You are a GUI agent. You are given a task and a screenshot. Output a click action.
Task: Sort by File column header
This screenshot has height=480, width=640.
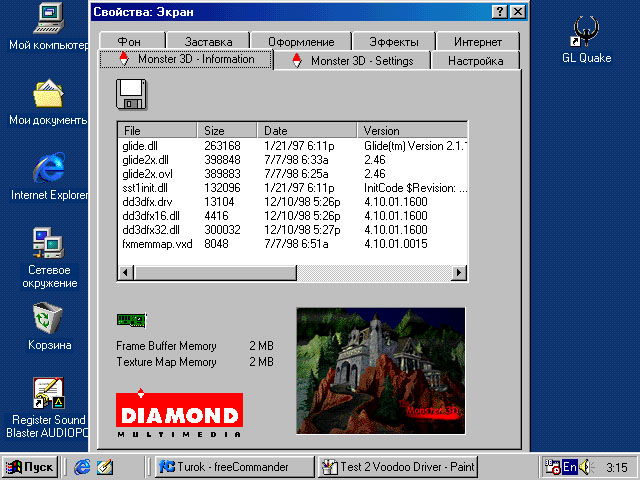(157, 130)
